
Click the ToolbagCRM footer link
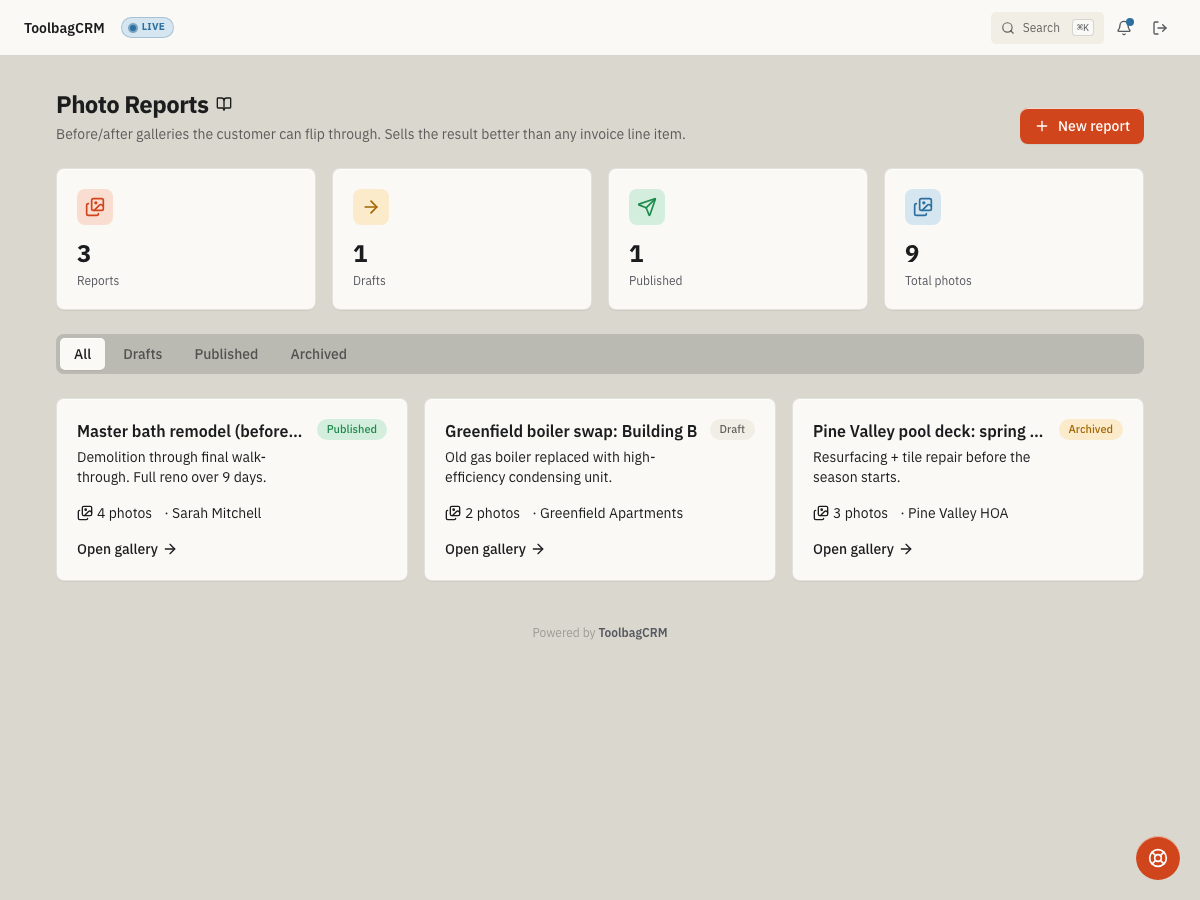(633, 633)
